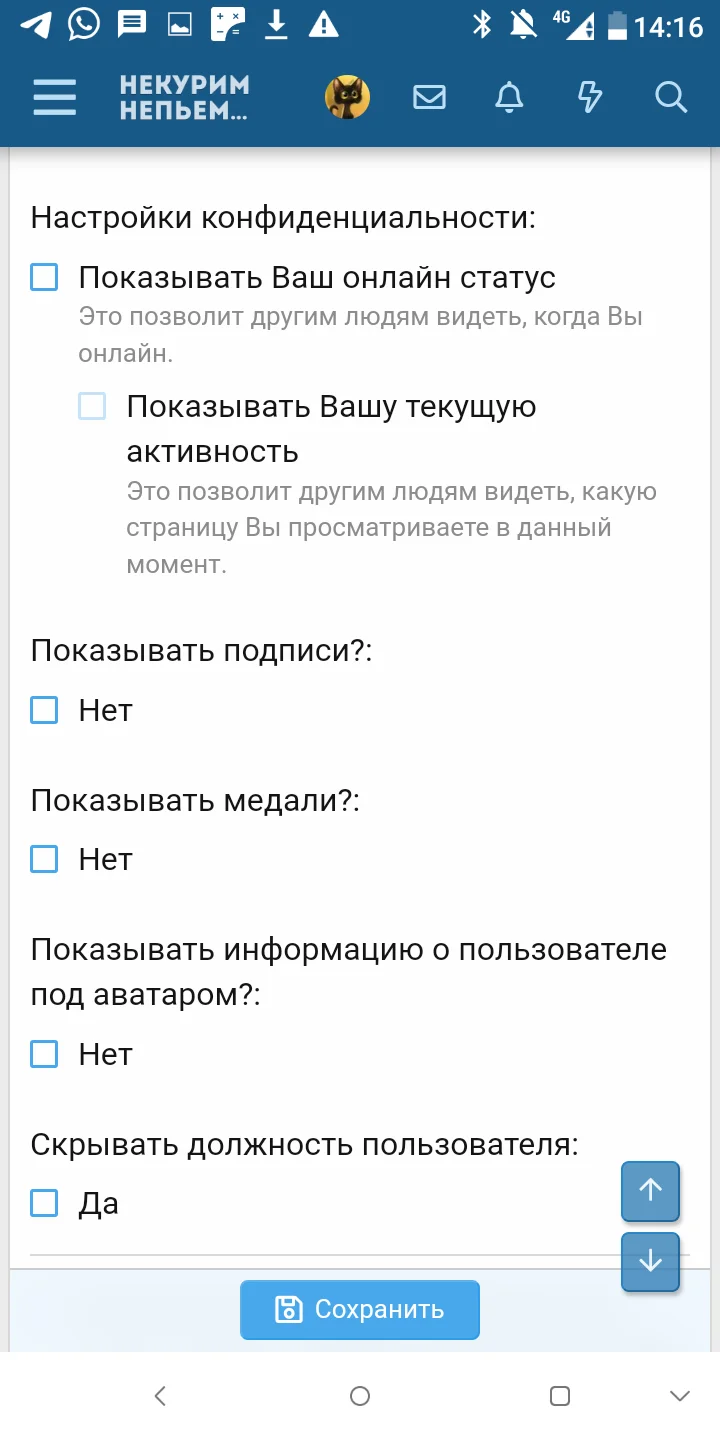Check Да to hide user должность

click(x=43, y=1203)
